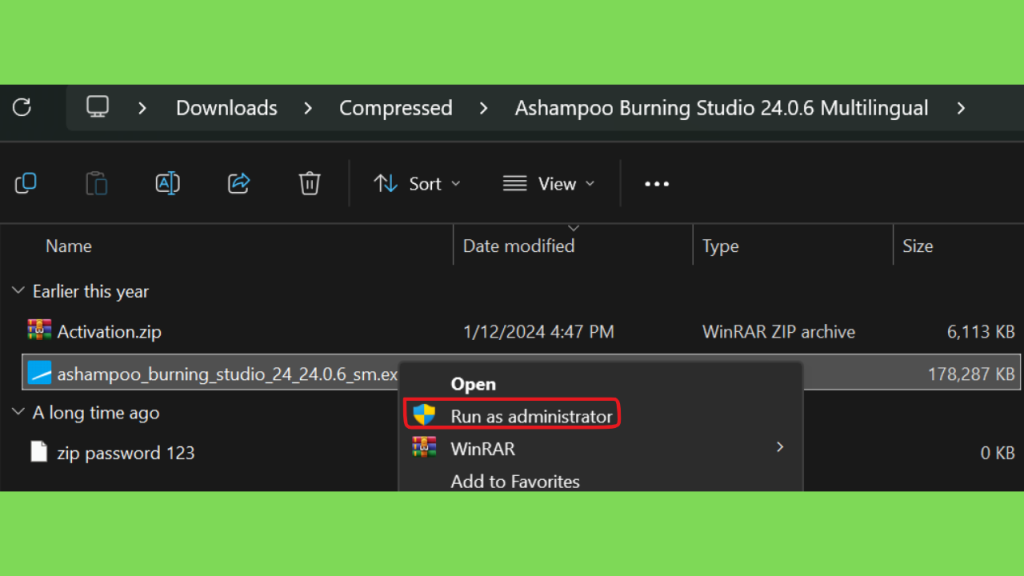
Task: Click the Activation.zip WinRAR archive icon
Action: tap(39, 330)
